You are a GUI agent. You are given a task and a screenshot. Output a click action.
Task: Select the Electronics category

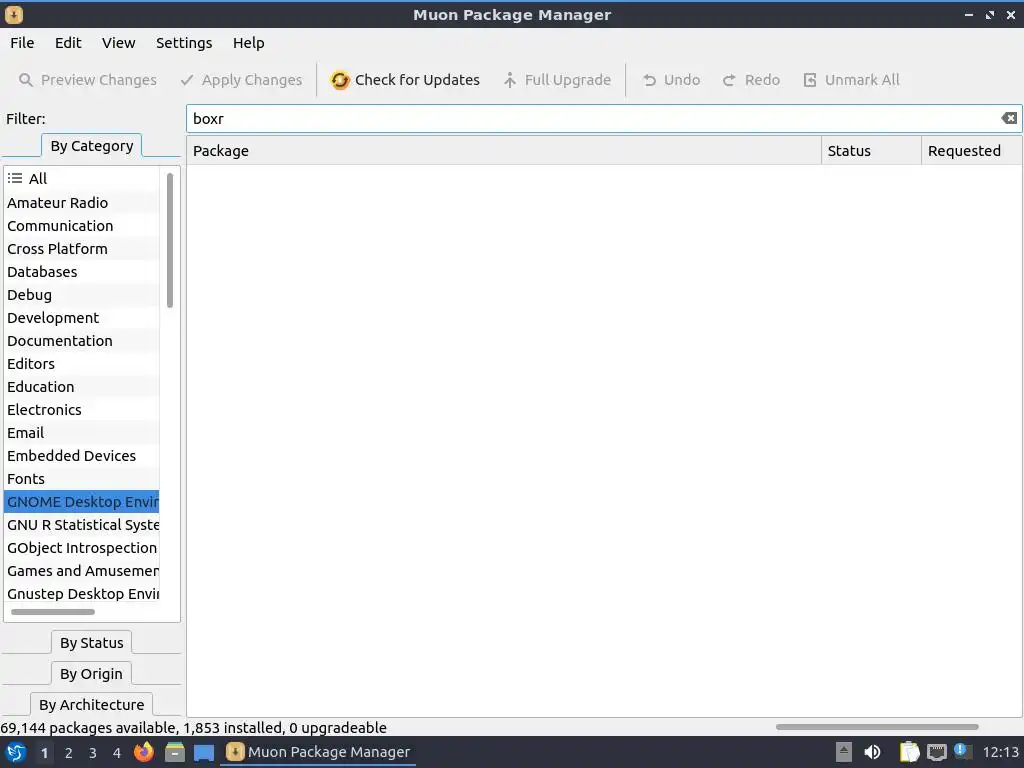82,409
